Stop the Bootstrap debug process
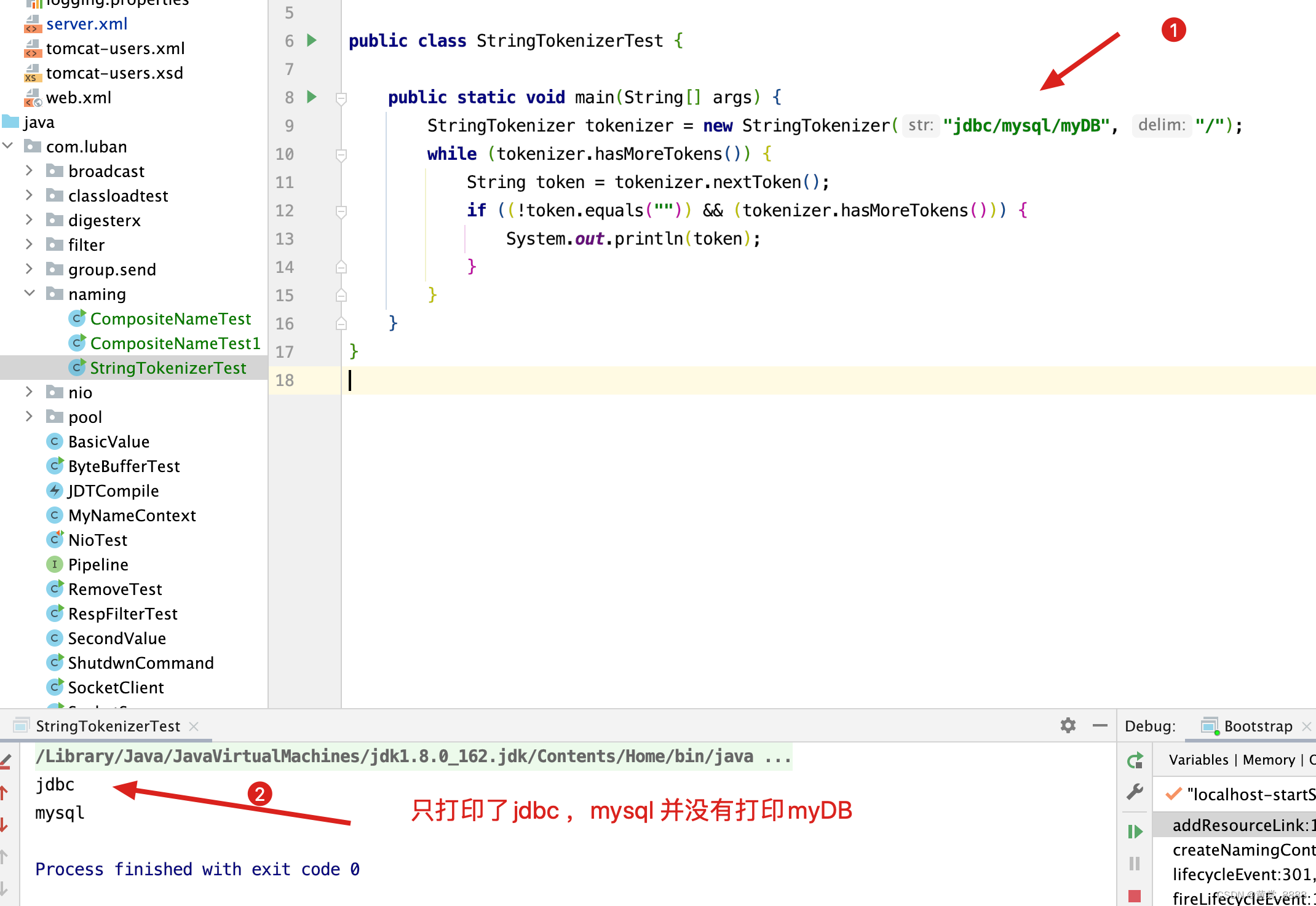 tap(1135, 896)
